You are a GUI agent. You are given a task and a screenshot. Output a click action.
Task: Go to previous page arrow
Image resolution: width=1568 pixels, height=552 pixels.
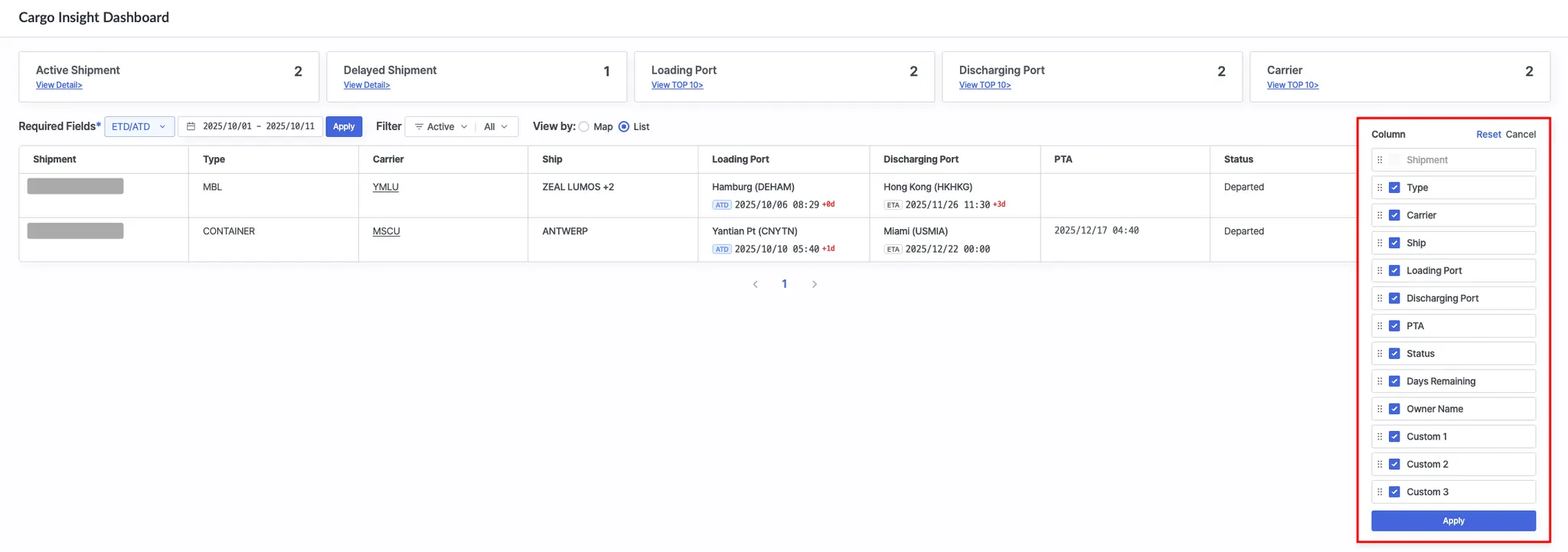[x=755, y=284]
